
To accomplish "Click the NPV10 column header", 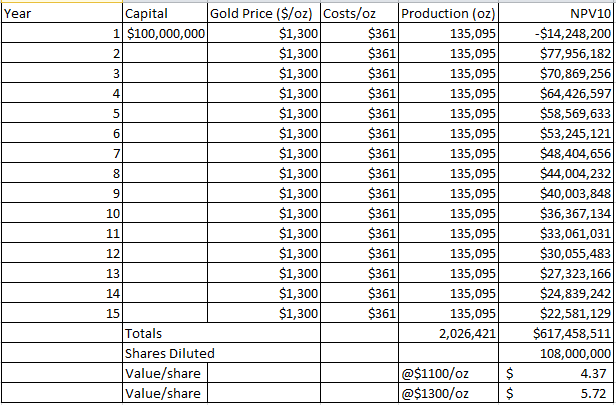I will click(x=556, y=14).
